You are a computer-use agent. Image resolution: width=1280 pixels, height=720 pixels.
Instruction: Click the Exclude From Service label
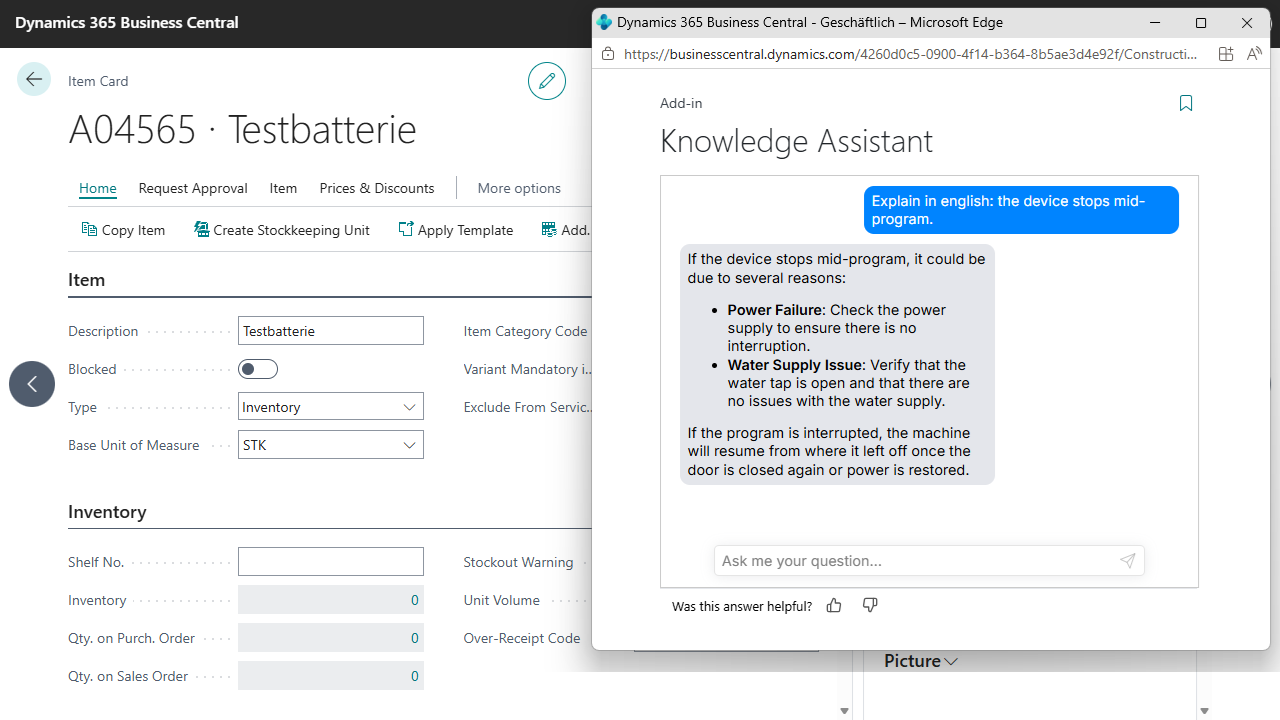527,407
